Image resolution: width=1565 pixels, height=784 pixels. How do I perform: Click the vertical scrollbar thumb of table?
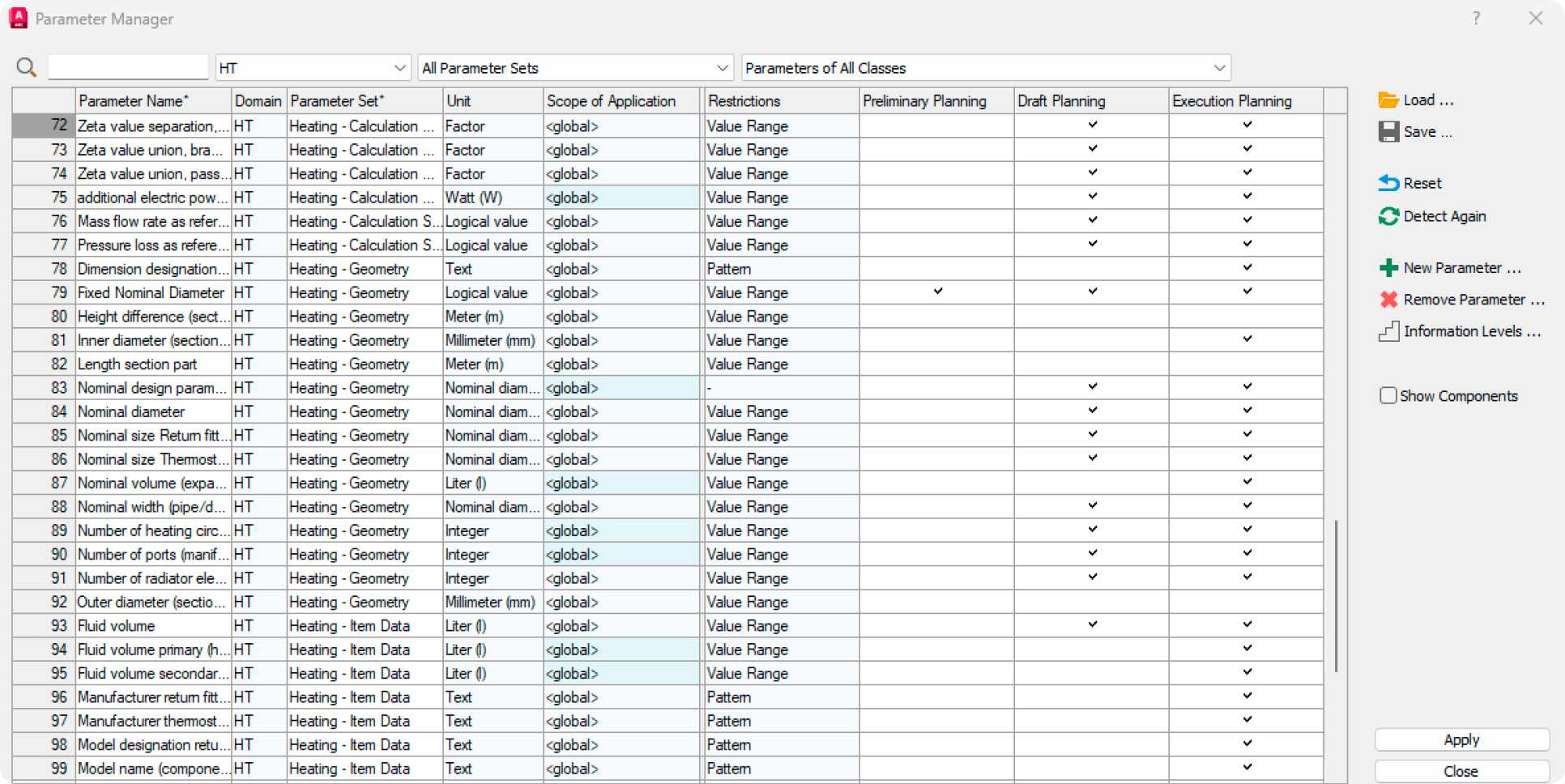tap(1336, 595)
